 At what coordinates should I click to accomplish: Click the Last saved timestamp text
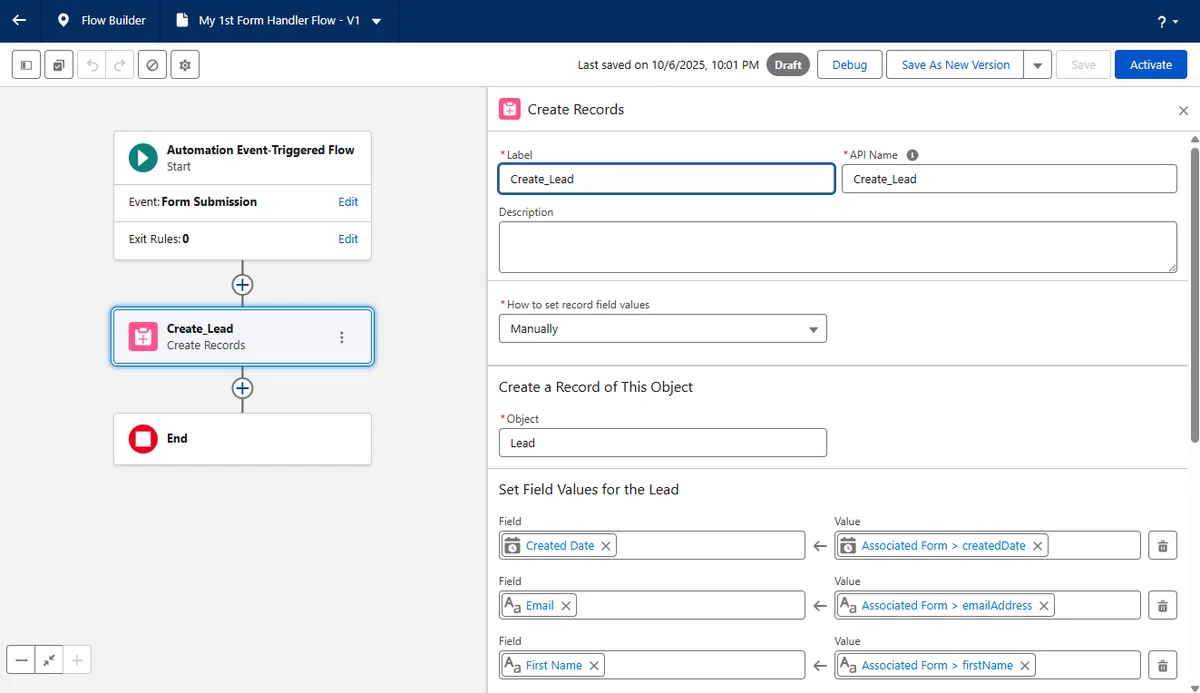[668, 65]
